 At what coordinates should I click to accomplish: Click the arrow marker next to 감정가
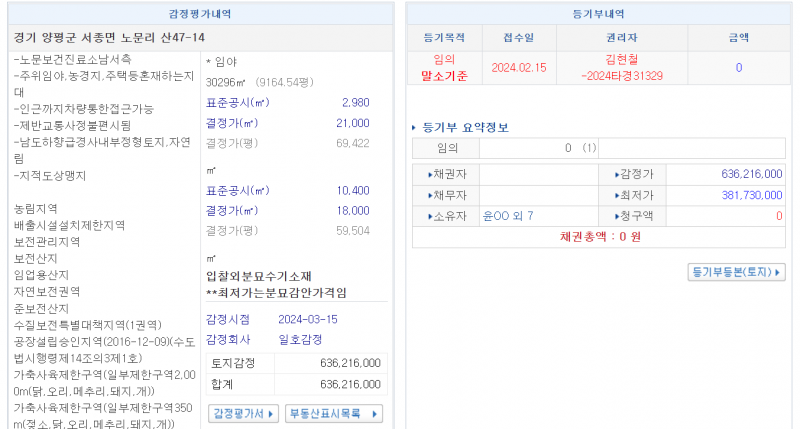pos(616,174)
